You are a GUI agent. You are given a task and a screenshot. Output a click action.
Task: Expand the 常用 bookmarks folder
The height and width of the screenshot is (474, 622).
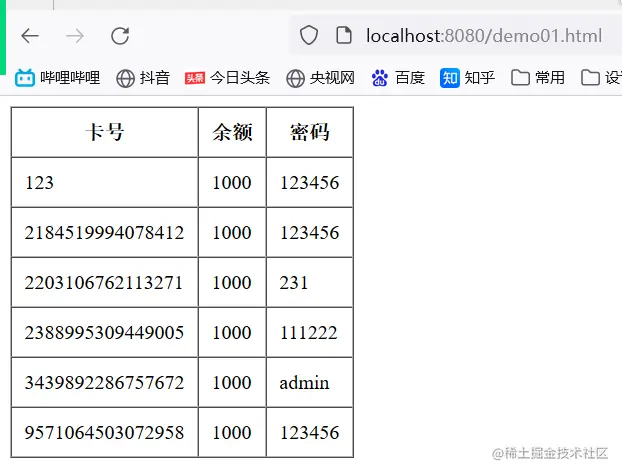[538, 78]
